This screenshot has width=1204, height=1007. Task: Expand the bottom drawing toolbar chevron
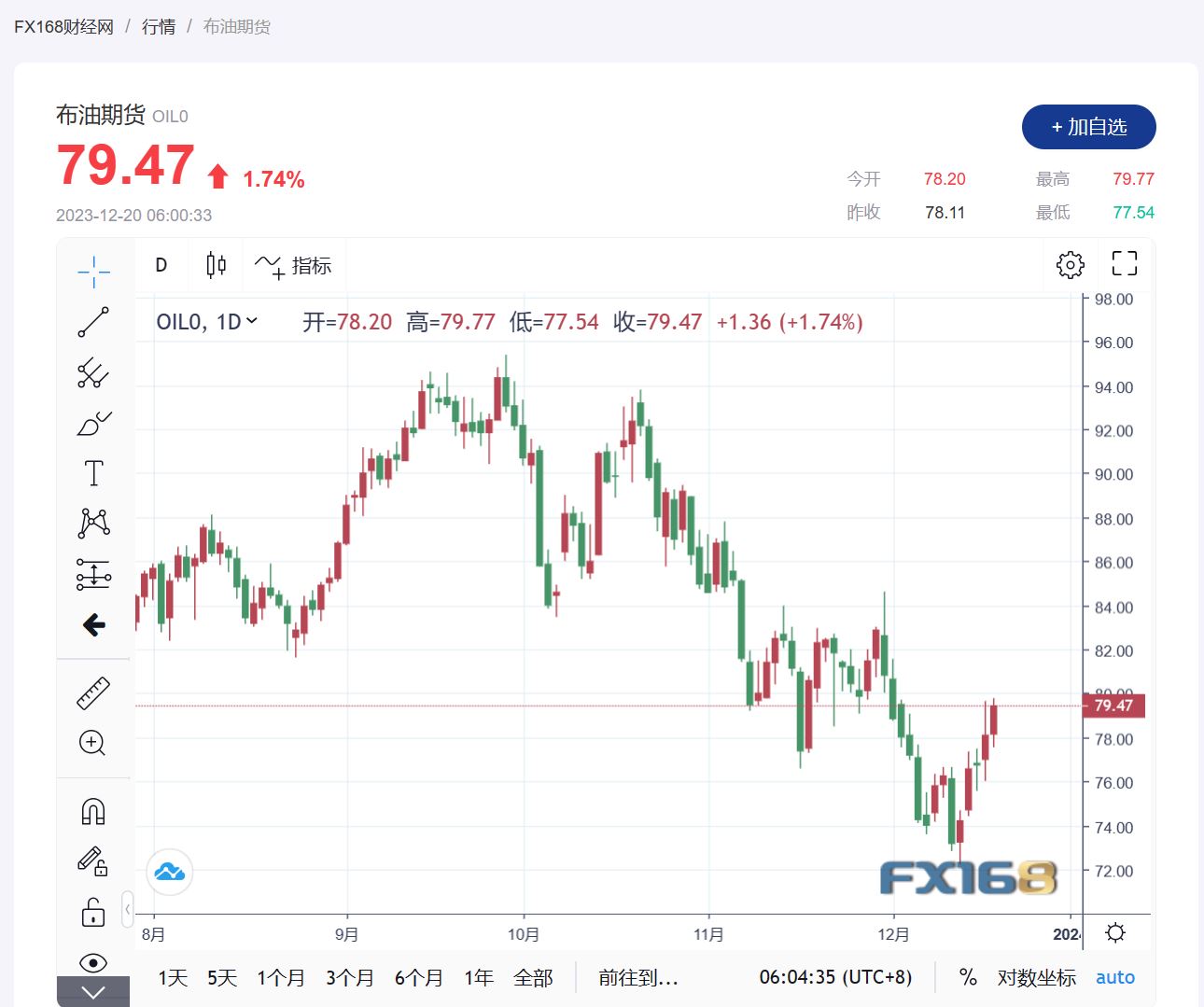pyautogui.click(x=93, y=992)
